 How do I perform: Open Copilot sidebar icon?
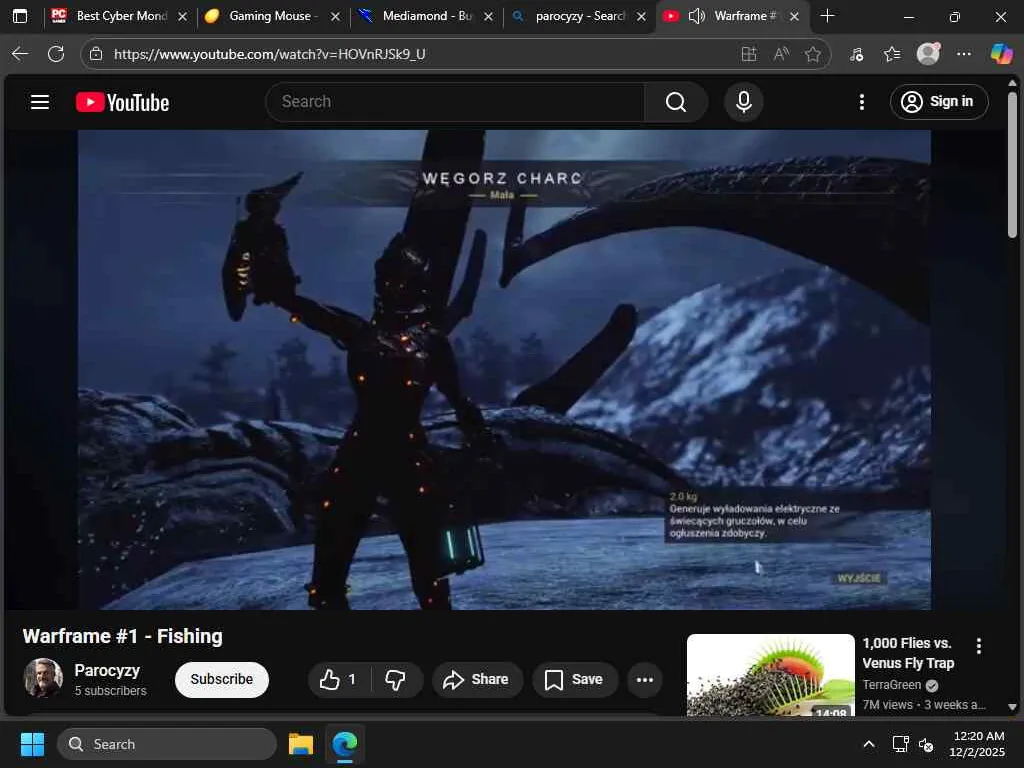[1001, 54]
